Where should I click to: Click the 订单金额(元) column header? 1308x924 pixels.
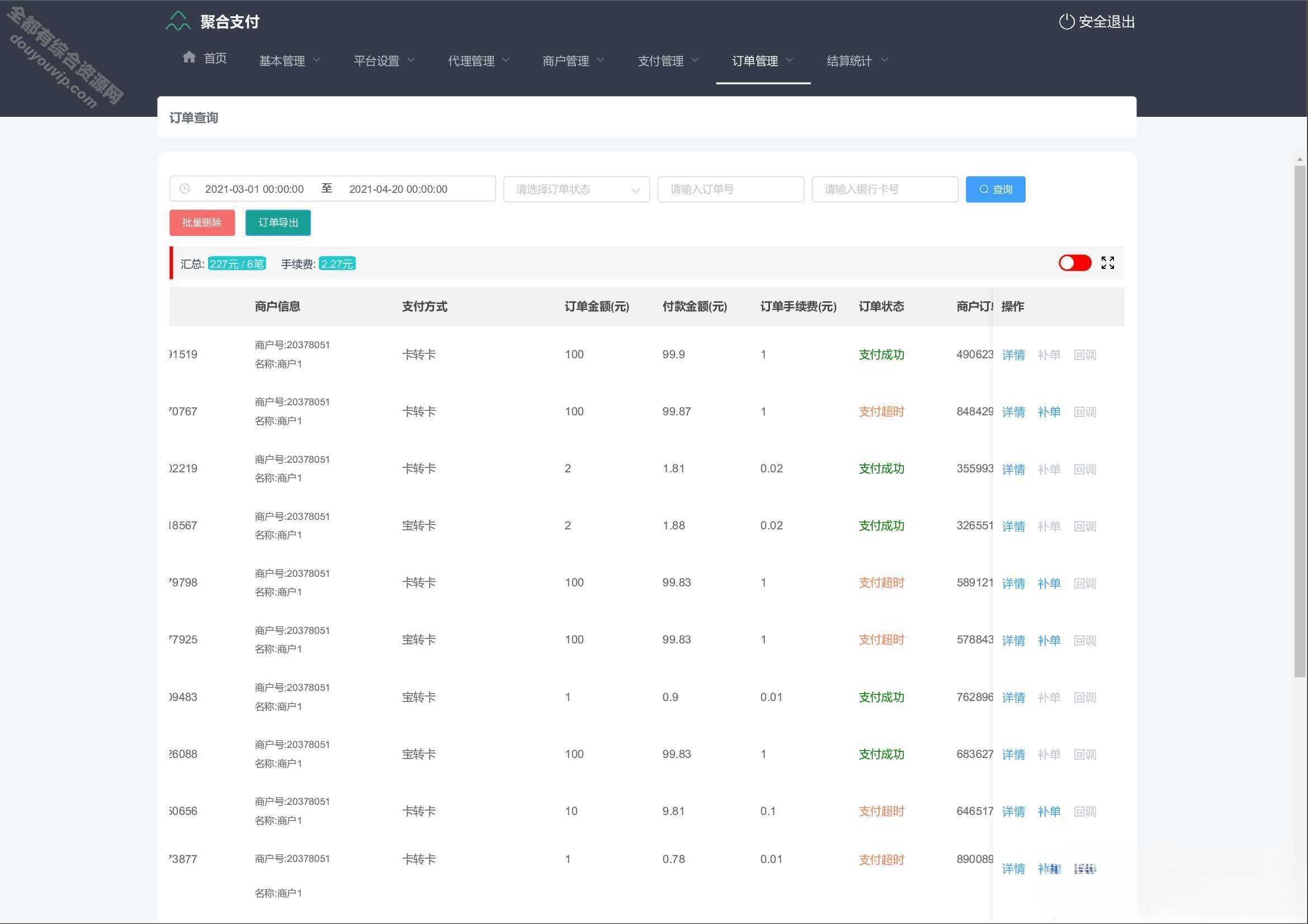pos(597,306)
